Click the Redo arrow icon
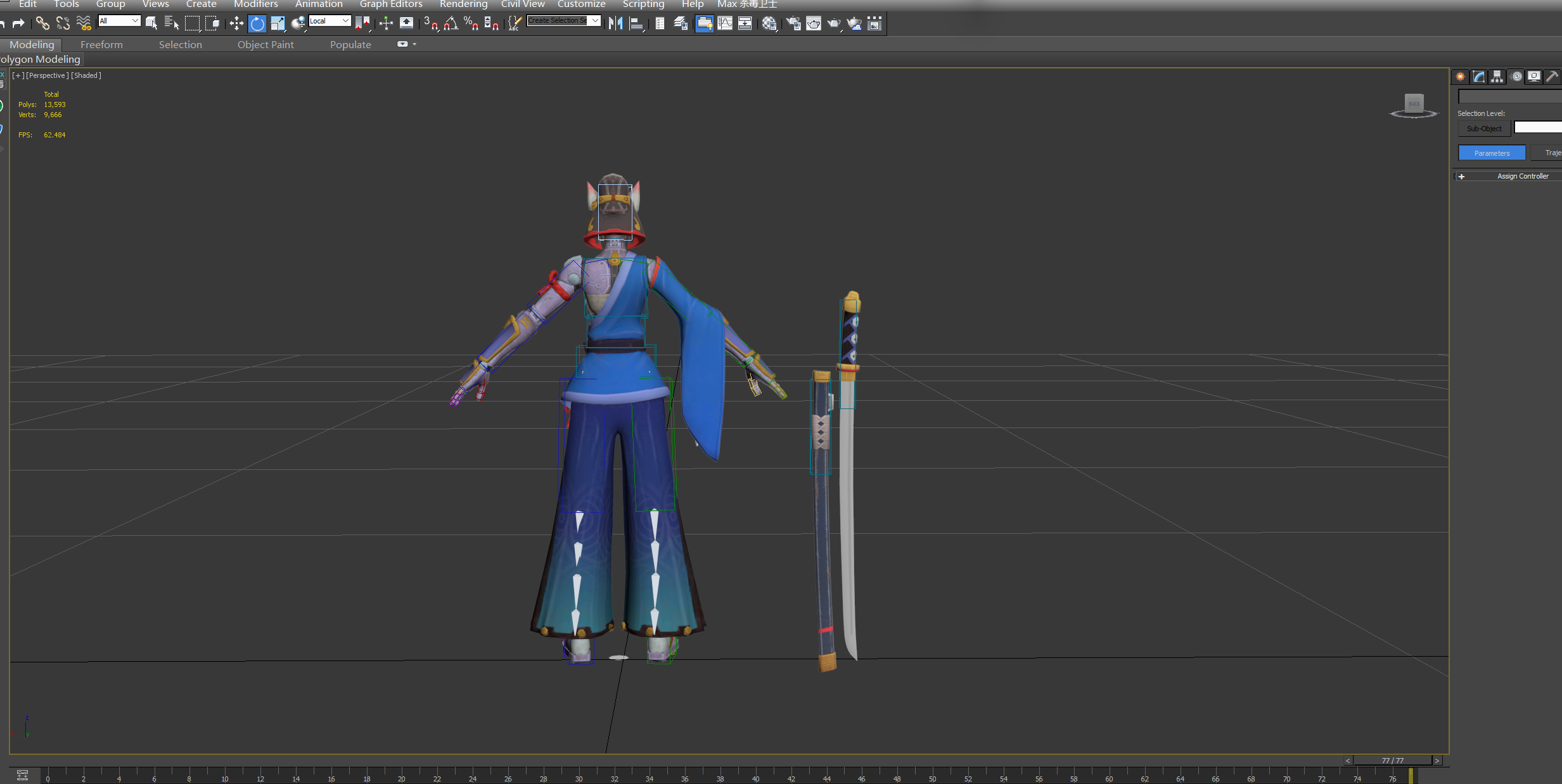1562x784 pixels. 18,23
